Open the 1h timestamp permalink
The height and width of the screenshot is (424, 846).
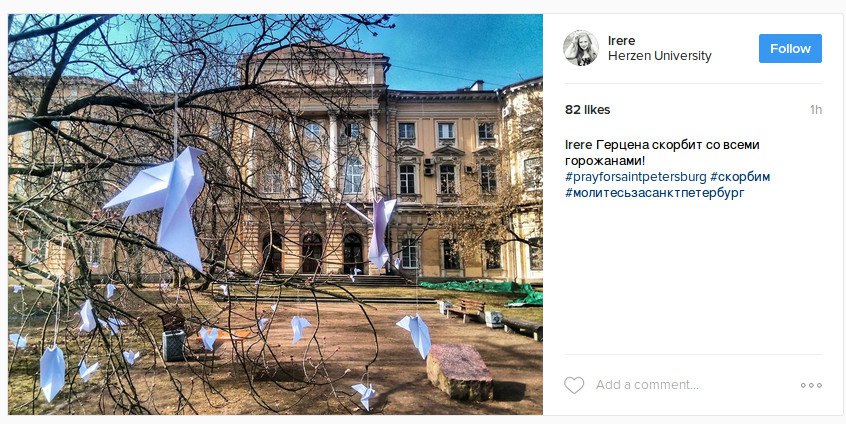click(815, 110)
